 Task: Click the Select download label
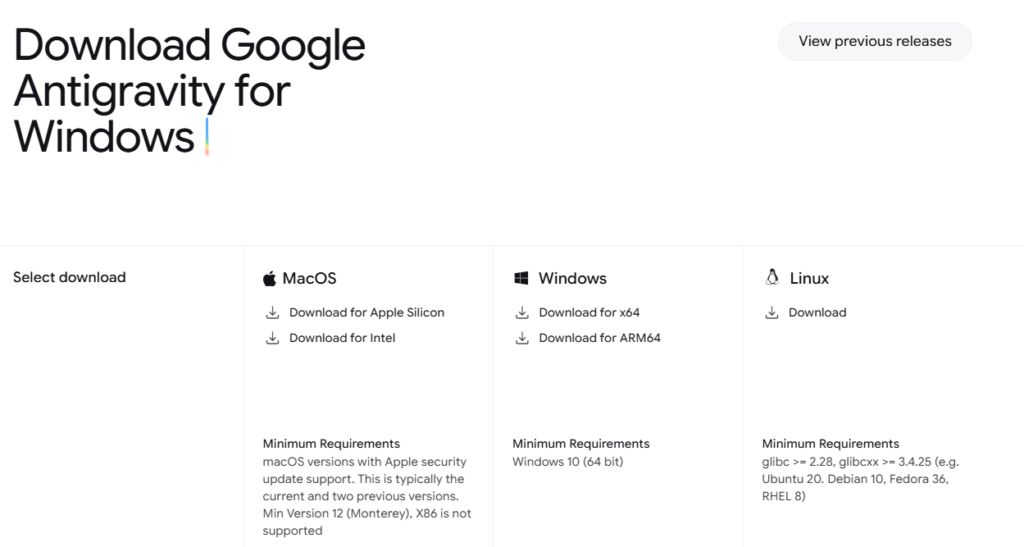click(x=69, y=277)
